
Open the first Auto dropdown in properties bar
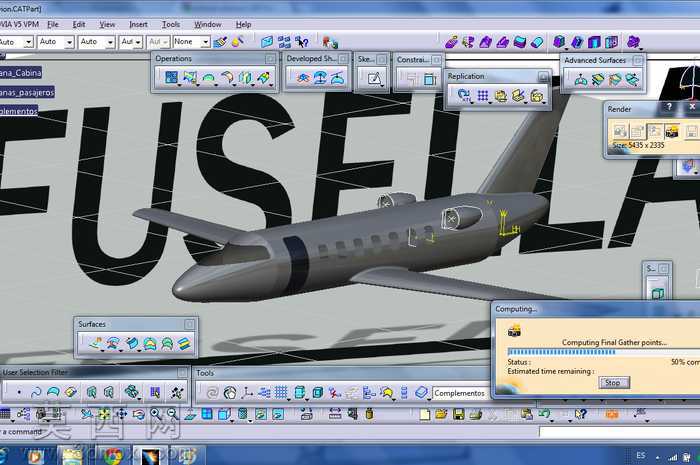tap(28, 42)
